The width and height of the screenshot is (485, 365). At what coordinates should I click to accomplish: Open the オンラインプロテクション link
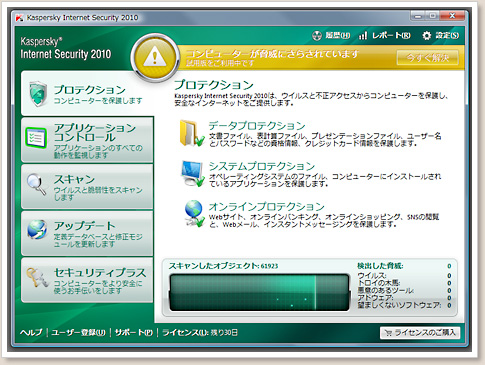(x=266, y=206)
